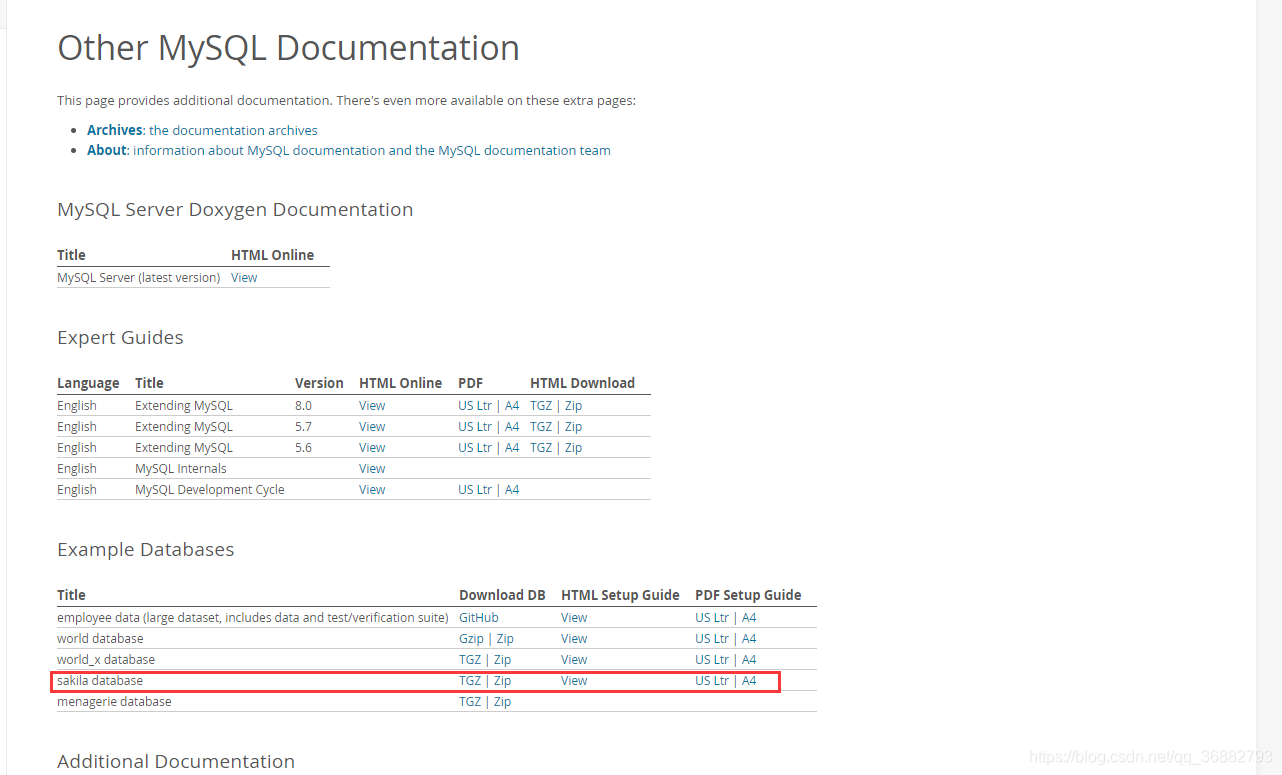Image resolution: width=1282 pixels, height=775 pixels.
Task: Download Extending MySQL 5.7 Zip archive
Action: point(573,427)
